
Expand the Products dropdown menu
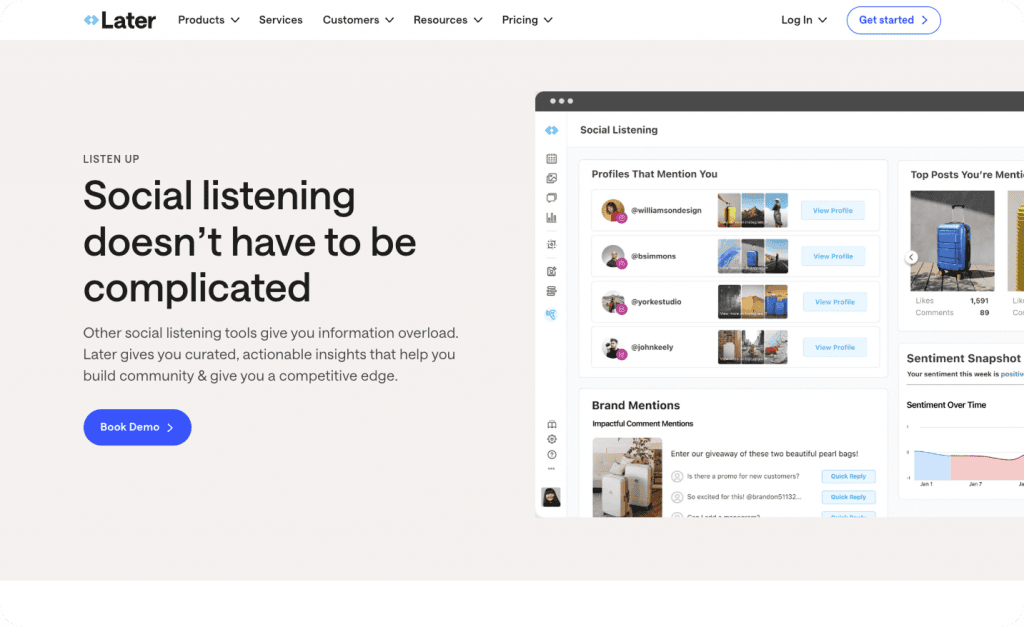[x=209, y=20]
